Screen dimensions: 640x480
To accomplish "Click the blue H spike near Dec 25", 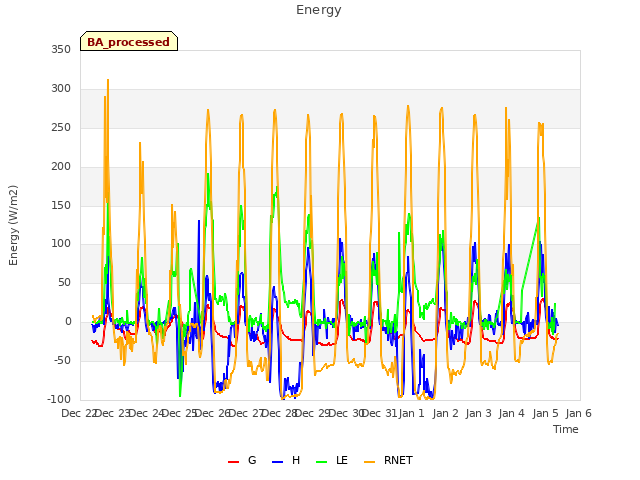I will (199, 221).
